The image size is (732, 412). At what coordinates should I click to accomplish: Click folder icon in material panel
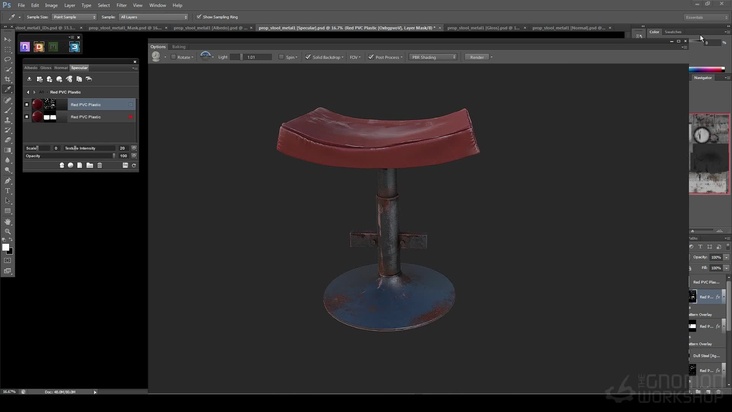[x=90, y=165]
